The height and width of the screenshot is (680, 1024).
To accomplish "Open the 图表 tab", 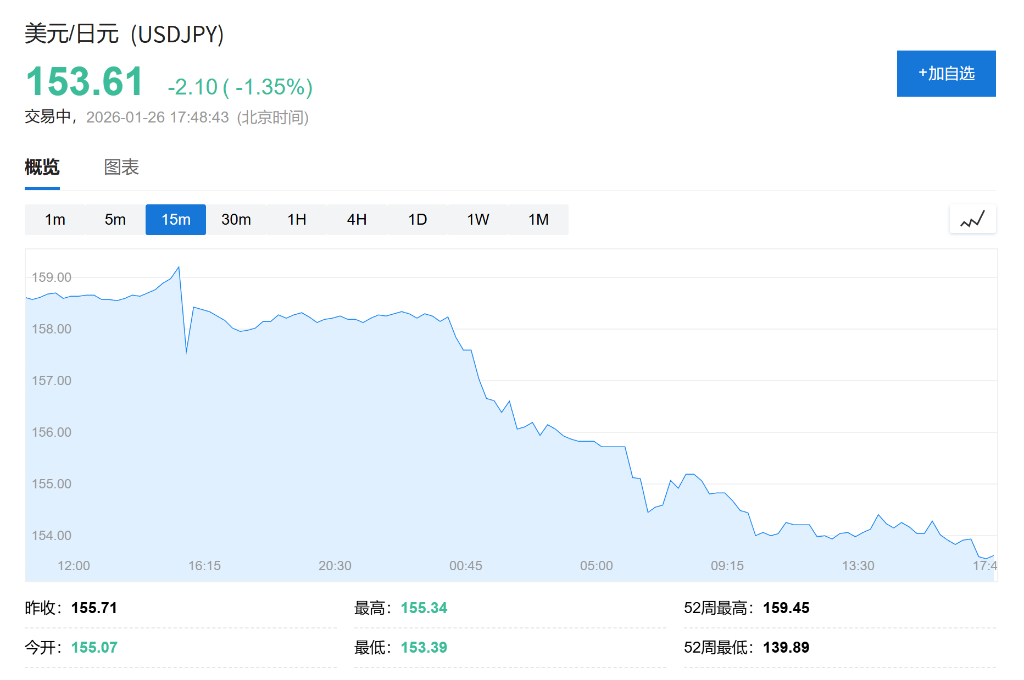I will tap(121, 167).
